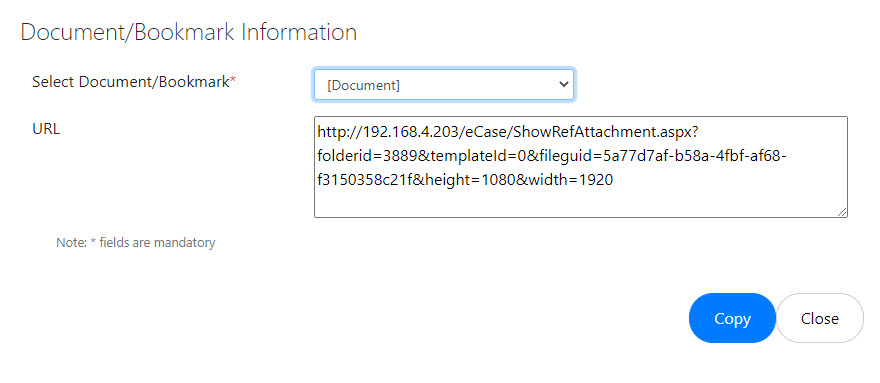Click the f3150358c21f text in URL third line
Image resolution: width=880 pixels, height=383 pixels.
pos(365,180)
